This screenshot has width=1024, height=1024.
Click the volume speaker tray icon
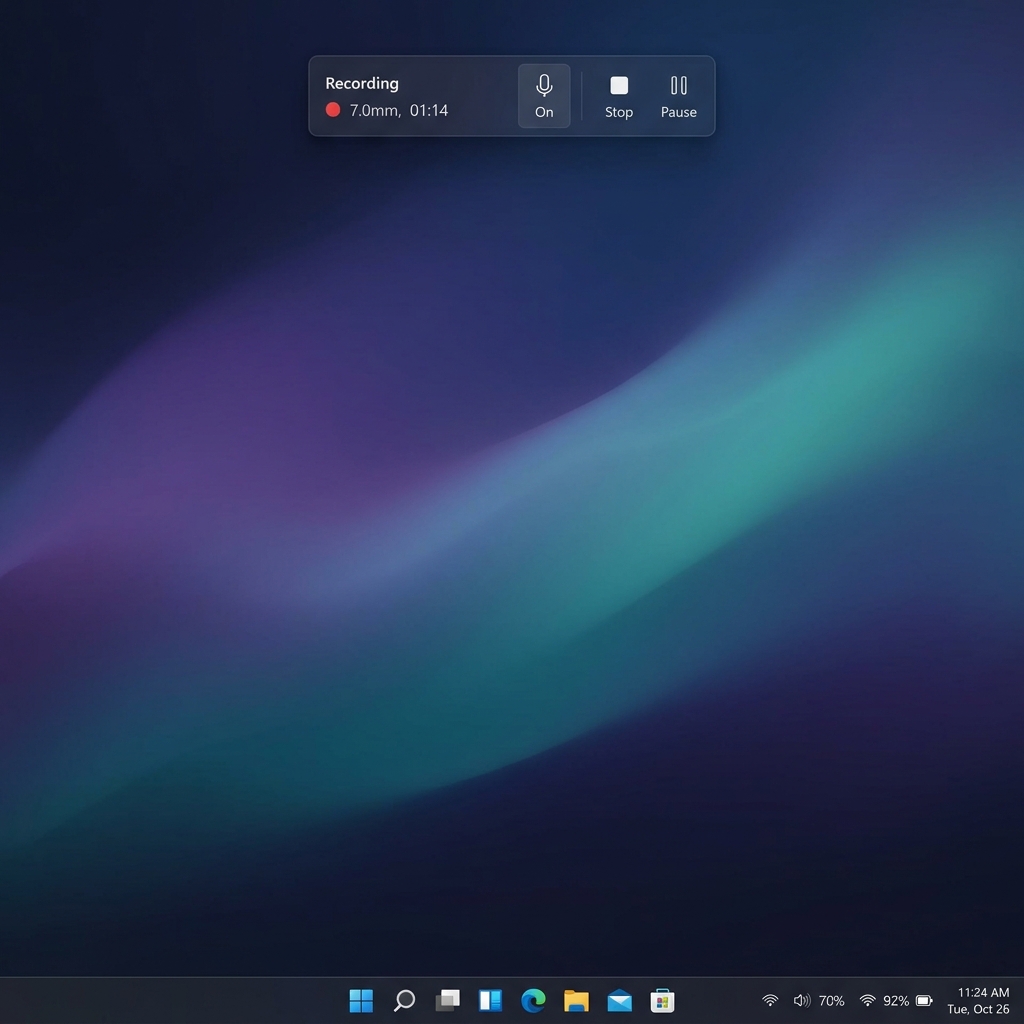(x=801, y=1000)
